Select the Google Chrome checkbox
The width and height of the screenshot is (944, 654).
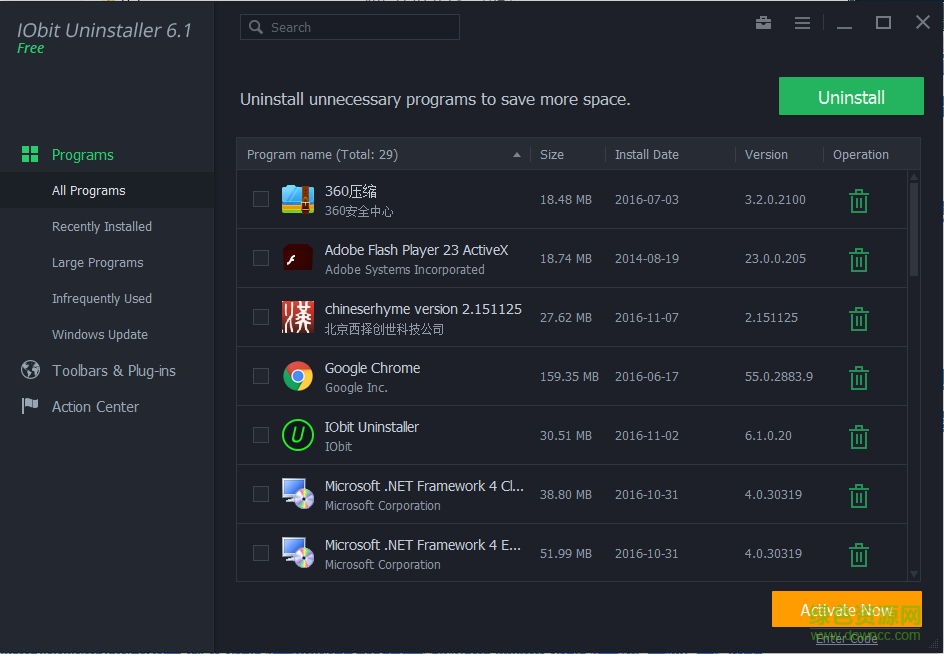point(260,377)
